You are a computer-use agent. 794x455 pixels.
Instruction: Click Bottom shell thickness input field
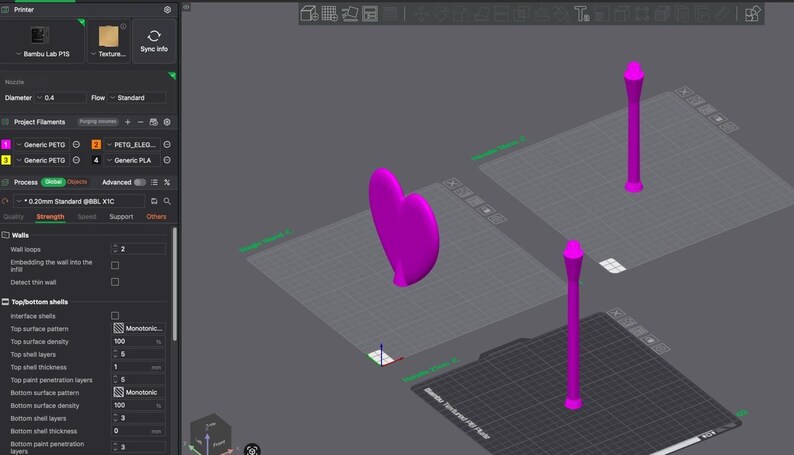[x=138, y=431]
